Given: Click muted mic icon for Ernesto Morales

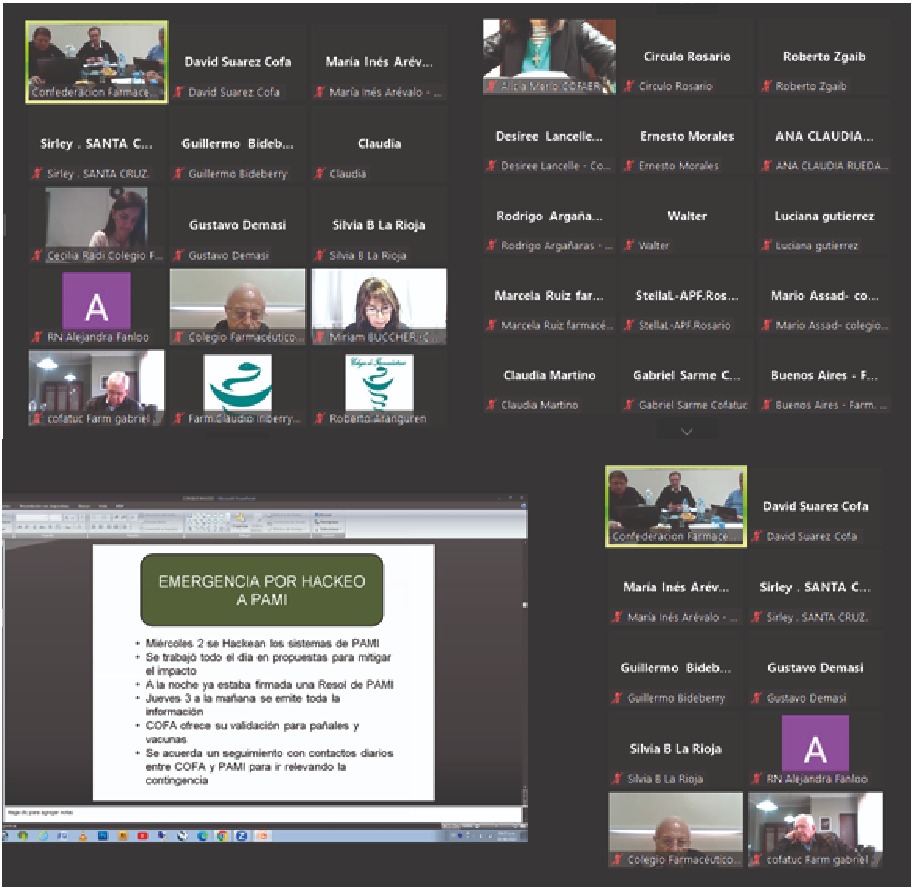Looking at the screenshot, I should (629, 166).
